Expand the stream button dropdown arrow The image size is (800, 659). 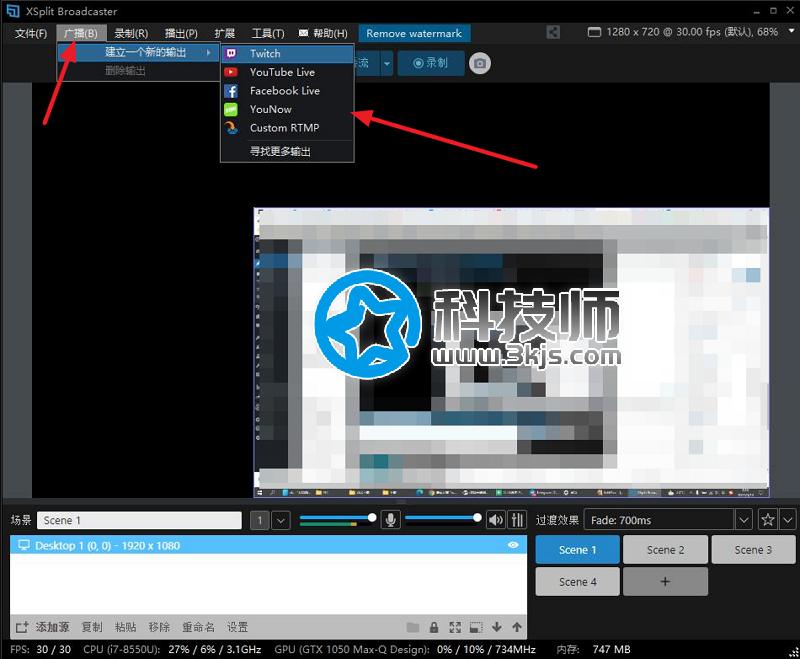[x=387, y=63]
